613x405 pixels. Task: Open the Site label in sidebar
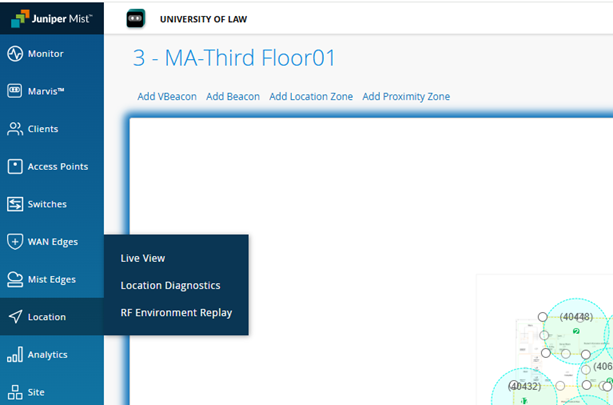click(36, 392)
